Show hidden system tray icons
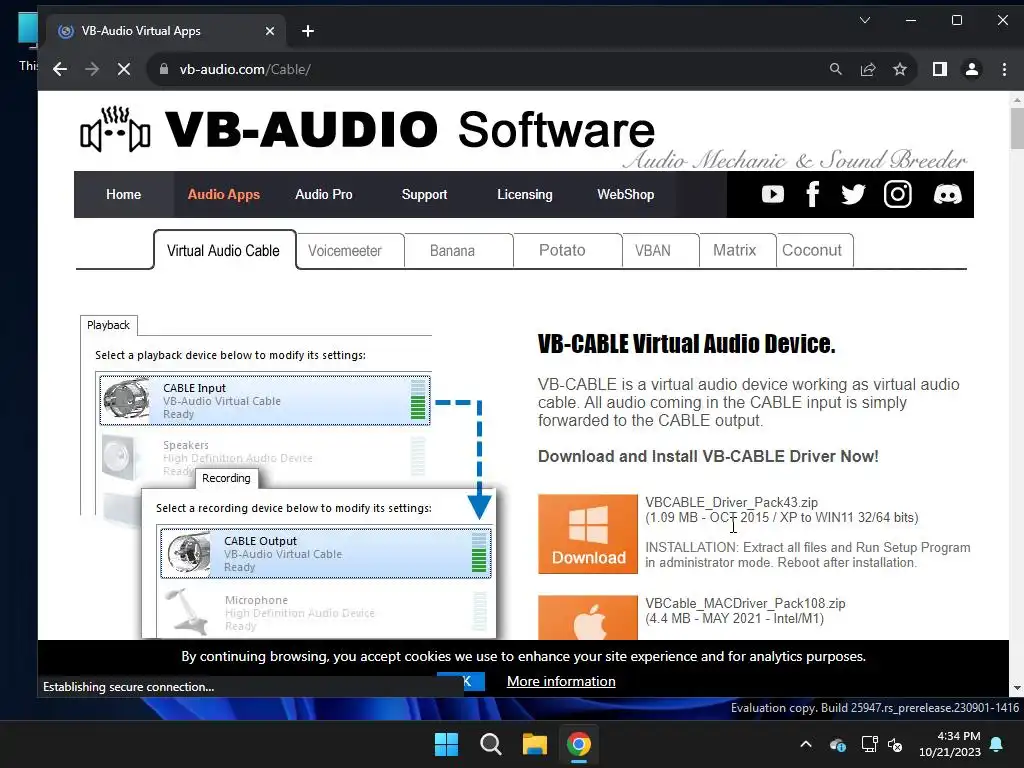Image resolution: width=1024 pixels, height=768 pixels. (x=806, y=744)
